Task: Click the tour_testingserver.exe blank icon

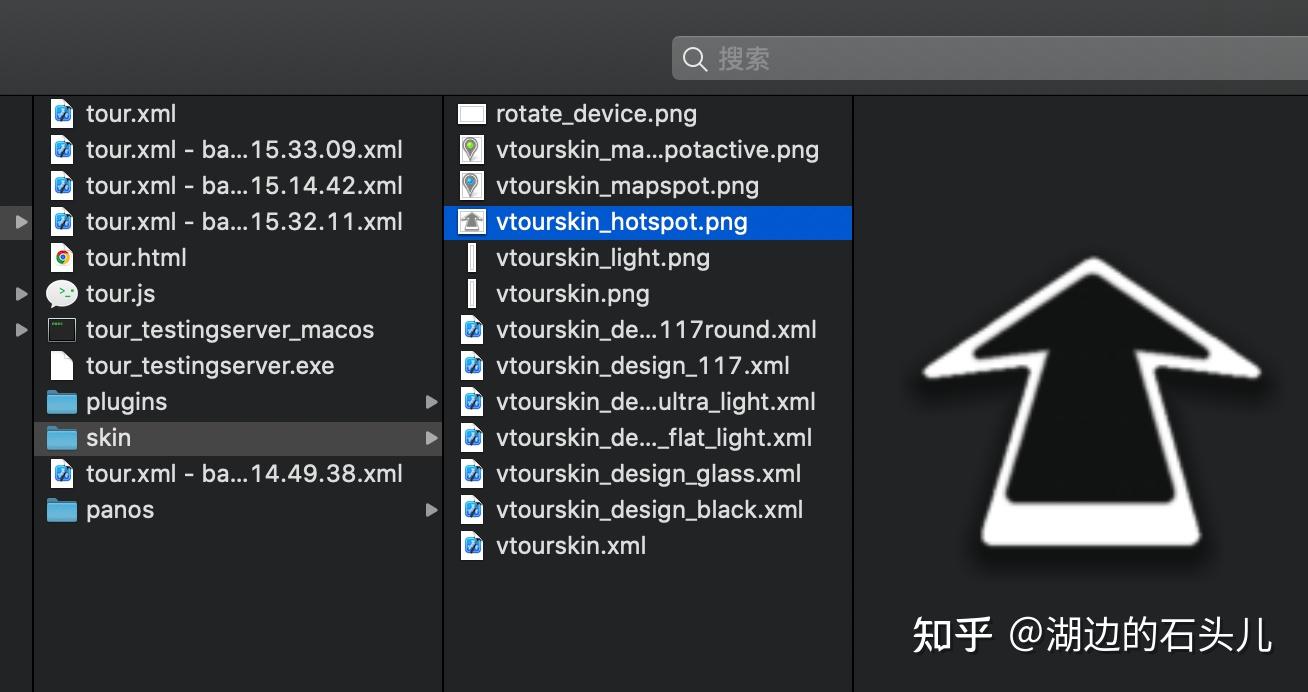Action: pyautogui.click(x=61, y=365)
